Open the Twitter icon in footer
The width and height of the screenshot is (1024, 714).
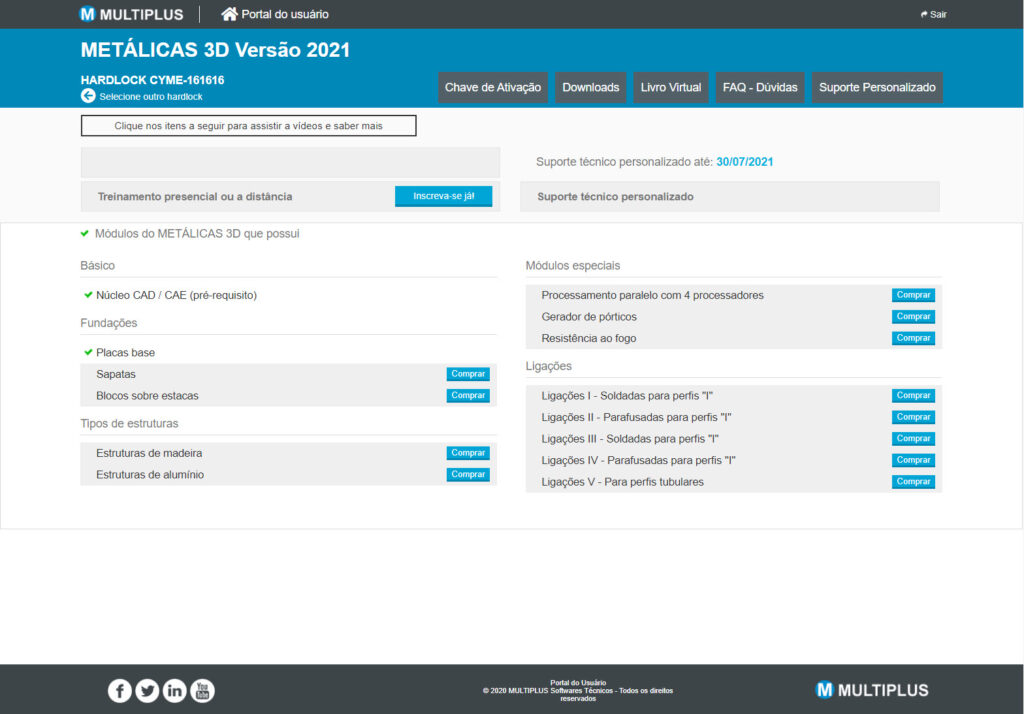pos(147,690)
